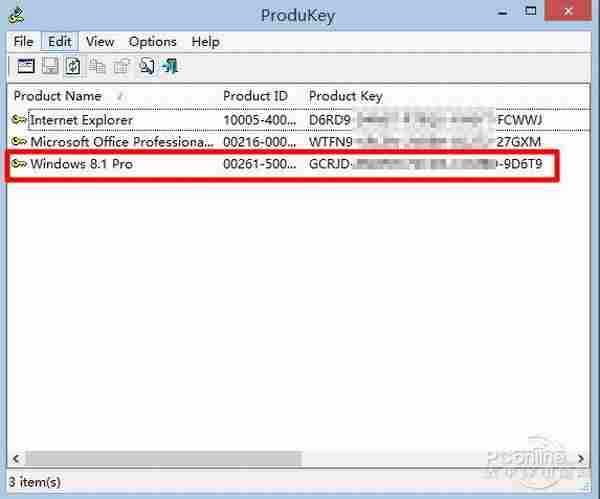The height and width of the screenshot is (499, 600).
Task: Click the Select Source toolbar icon
Action: 26,66
